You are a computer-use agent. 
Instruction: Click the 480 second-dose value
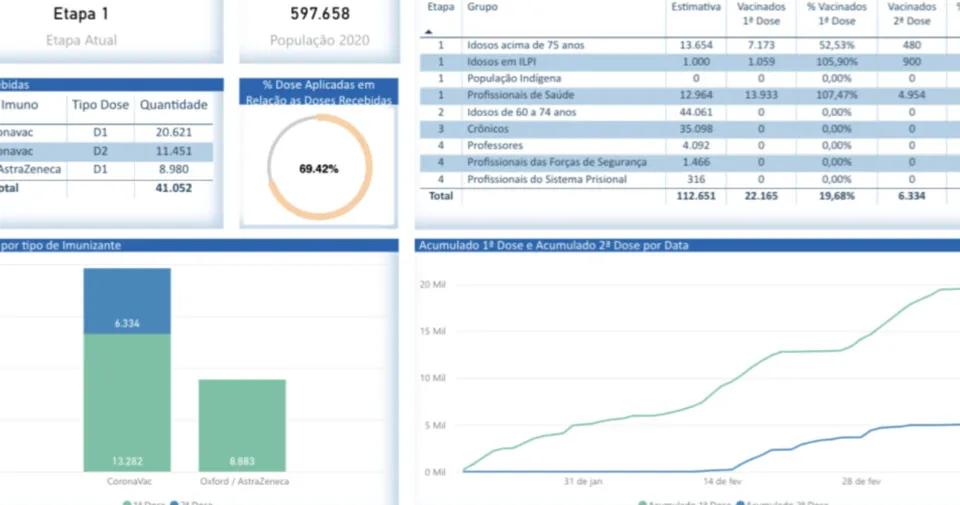click(912, 45)
